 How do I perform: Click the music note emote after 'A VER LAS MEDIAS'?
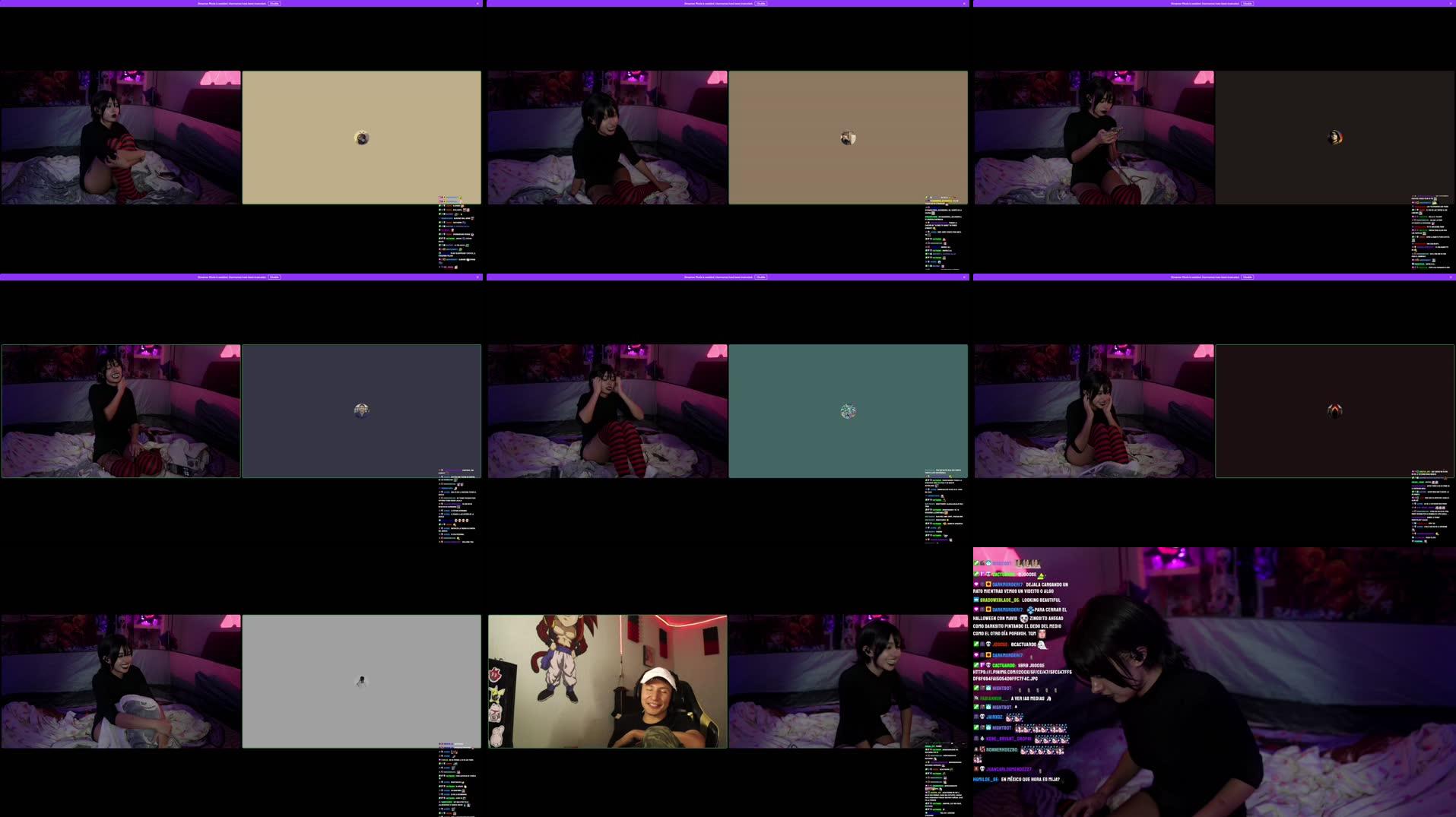[1048, 698]
